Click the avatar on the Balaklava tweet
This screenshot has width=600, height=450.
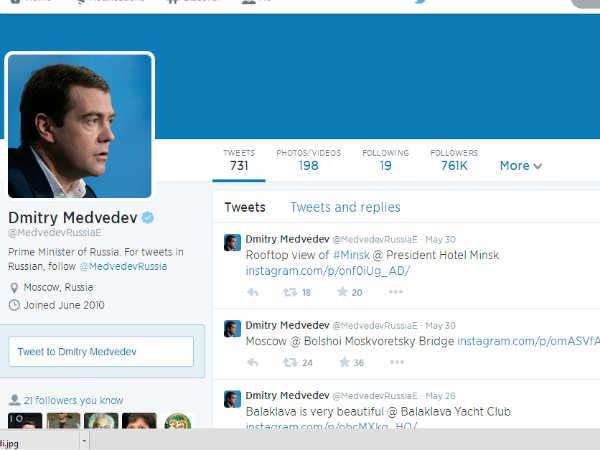232,399
